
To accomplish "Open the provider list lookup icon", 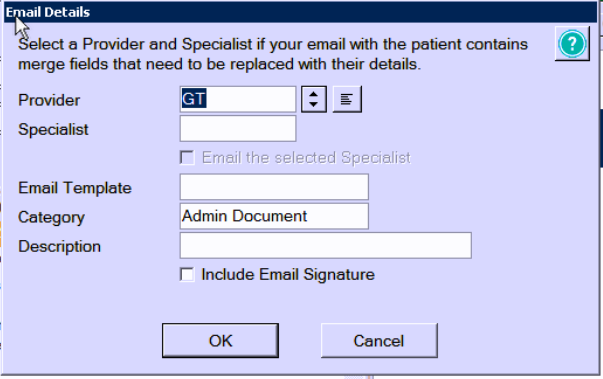I will 347,99.
